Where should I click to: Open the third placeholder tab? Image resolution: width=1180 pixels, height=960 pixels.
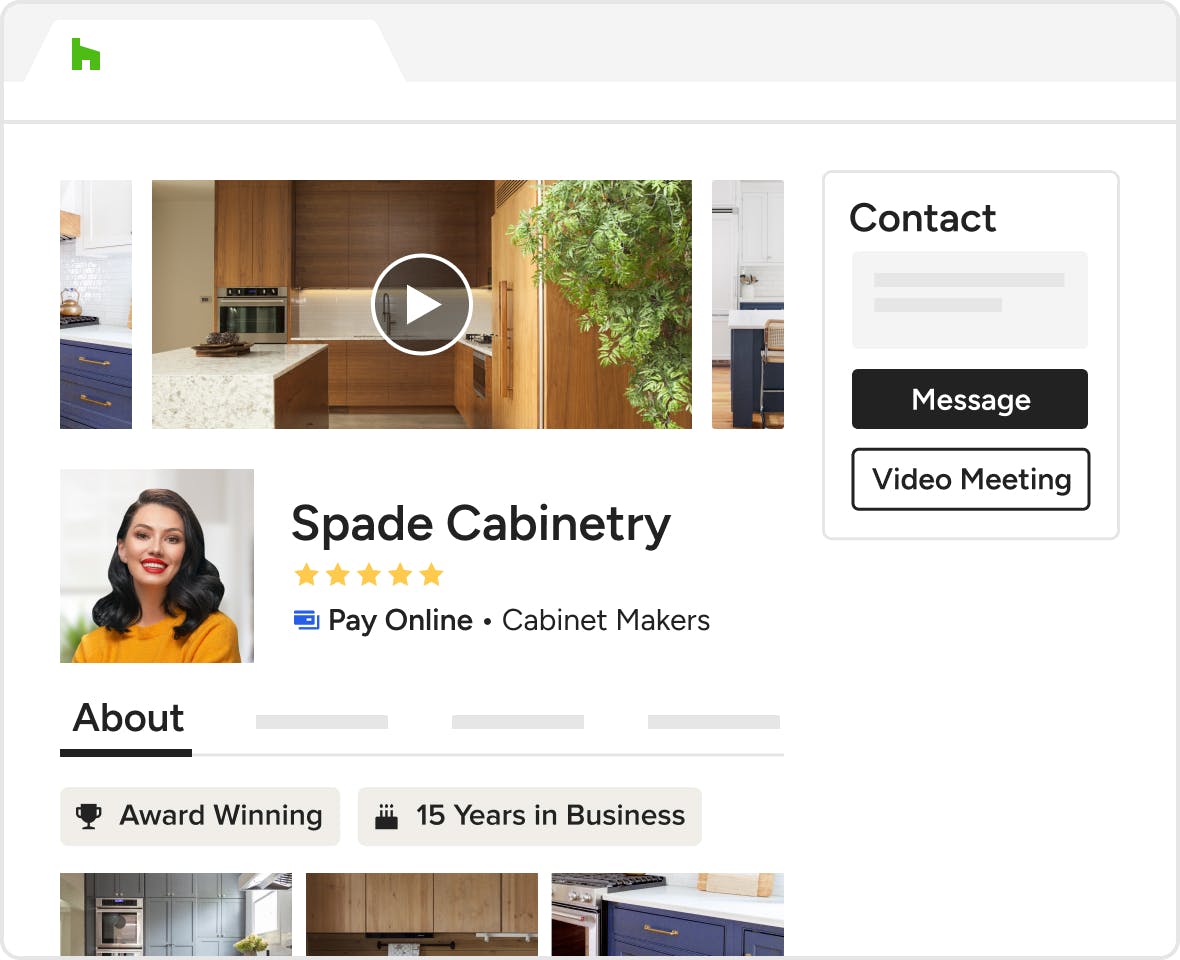coord(517,721)
